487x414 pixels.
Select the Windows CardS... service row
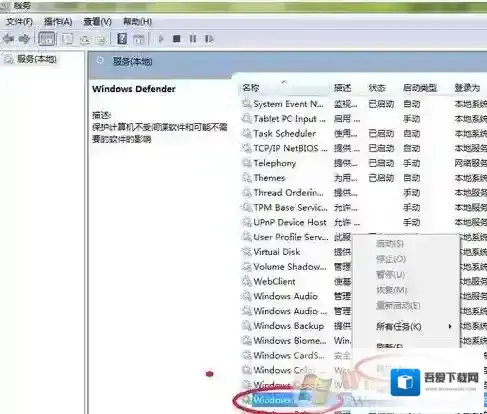(x=296, y=355)
